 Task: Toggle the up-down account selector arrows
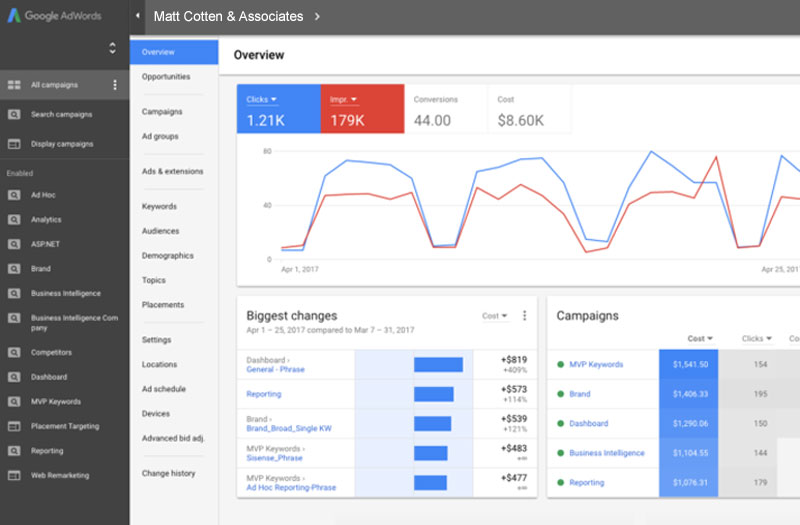[x=112, y=48]
